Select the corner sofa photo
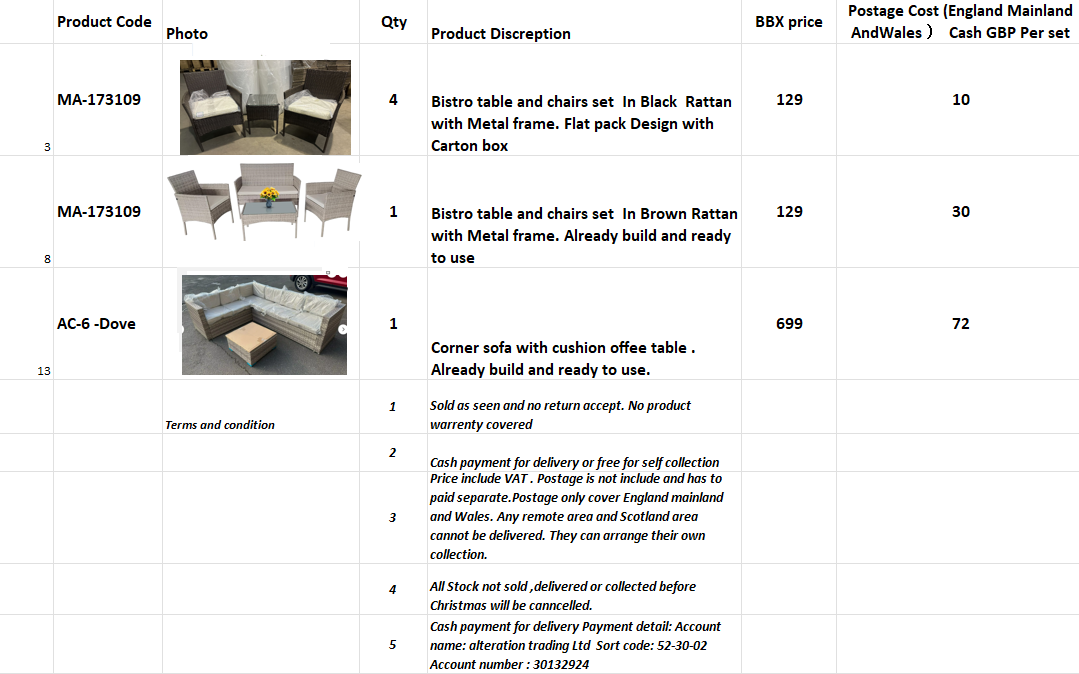1079x674 pixels. click(x=264, y=324)
